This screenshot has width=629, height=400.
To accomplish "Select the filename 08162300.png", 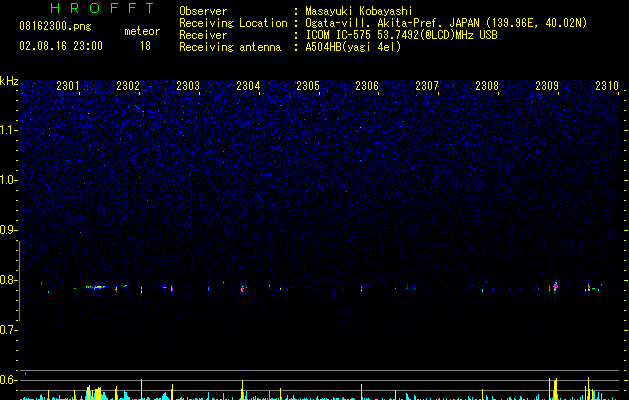I will 55,27.
